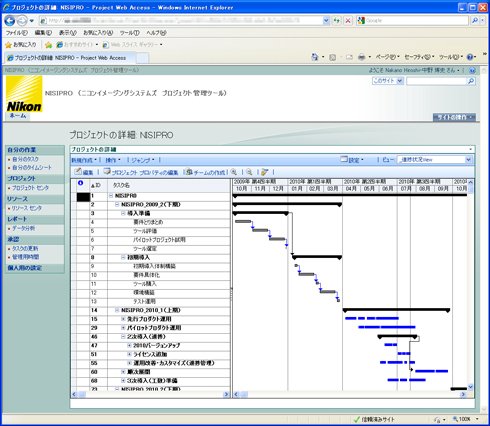This screenshot has width=490, height=426.
Task: Click the zoom out magnifier icon
Action: tap(249, 172)
